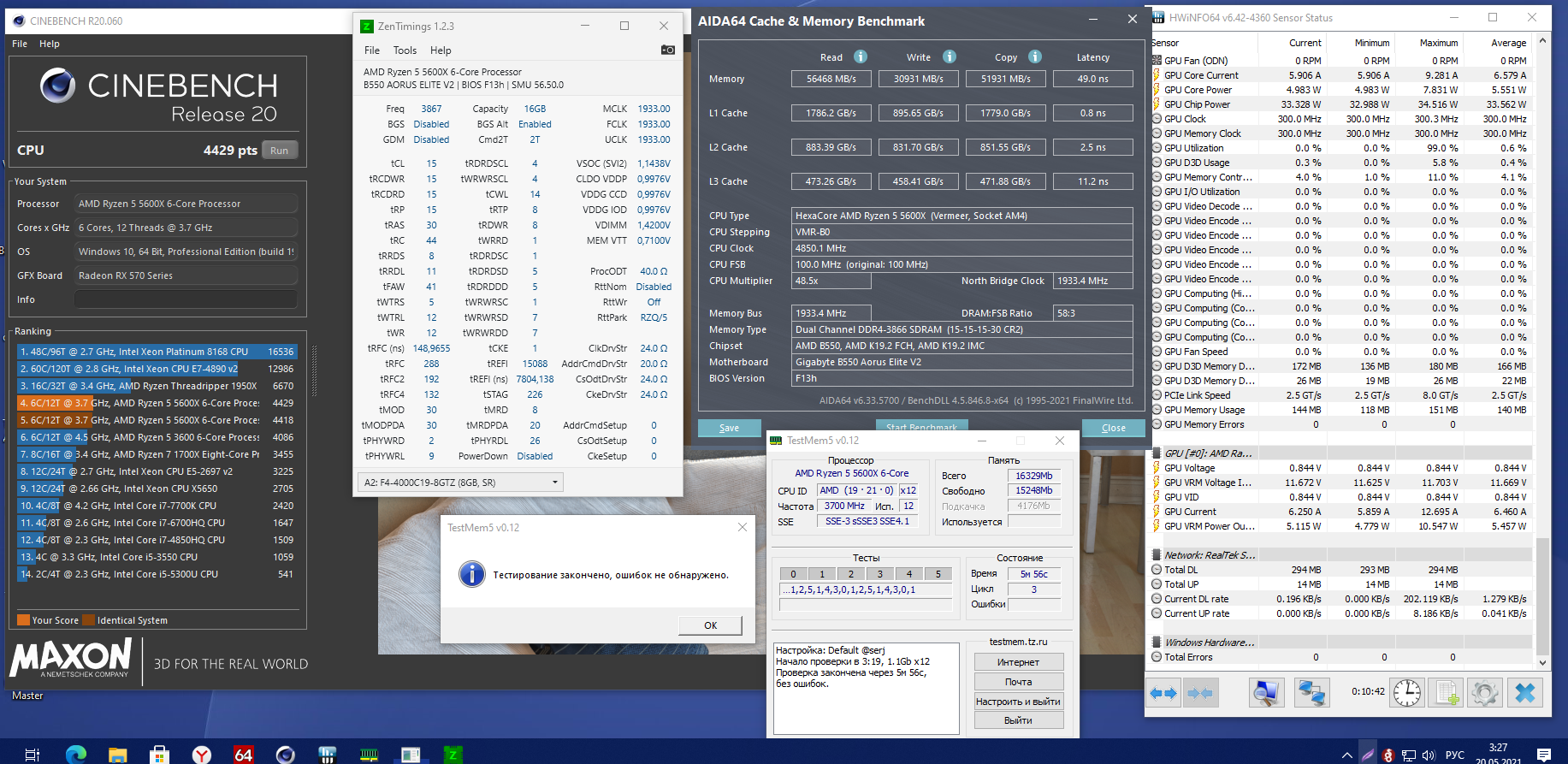Viewport: 1568px width, 764px height.
Task: Select the Current DL rate sensor row
Action: [x=1340, y=599]
